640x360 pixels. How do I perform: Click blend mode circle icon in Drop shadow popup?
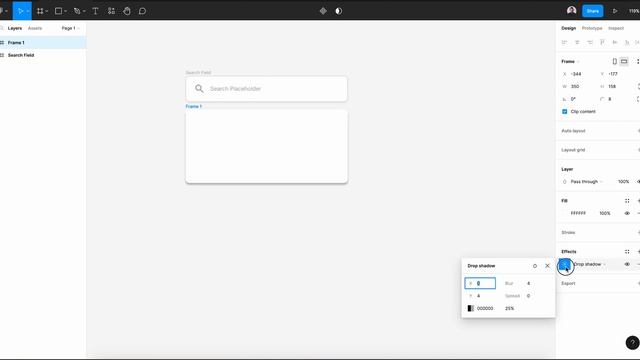pos(535,266)
